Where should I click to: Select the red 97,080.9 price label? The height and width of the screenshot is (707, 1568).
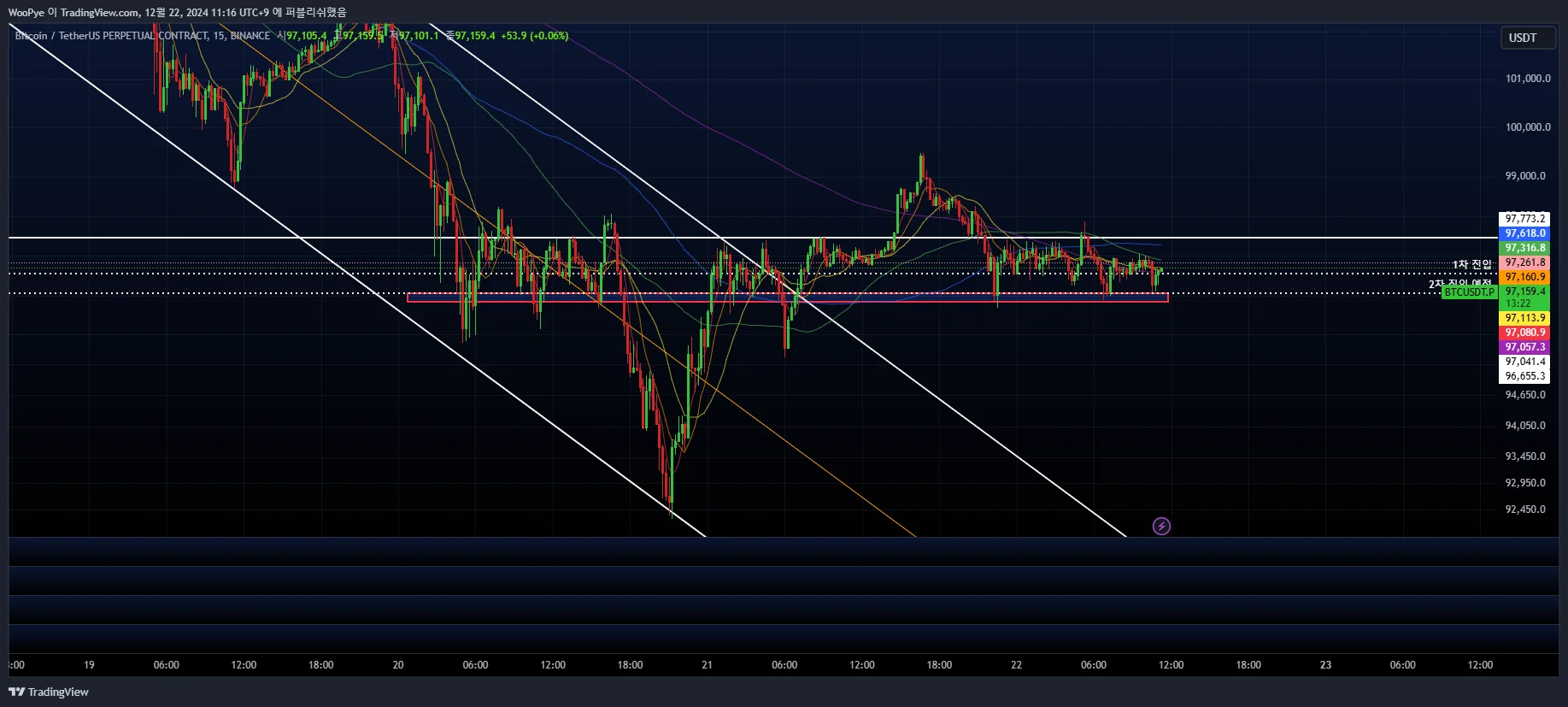1524,333
